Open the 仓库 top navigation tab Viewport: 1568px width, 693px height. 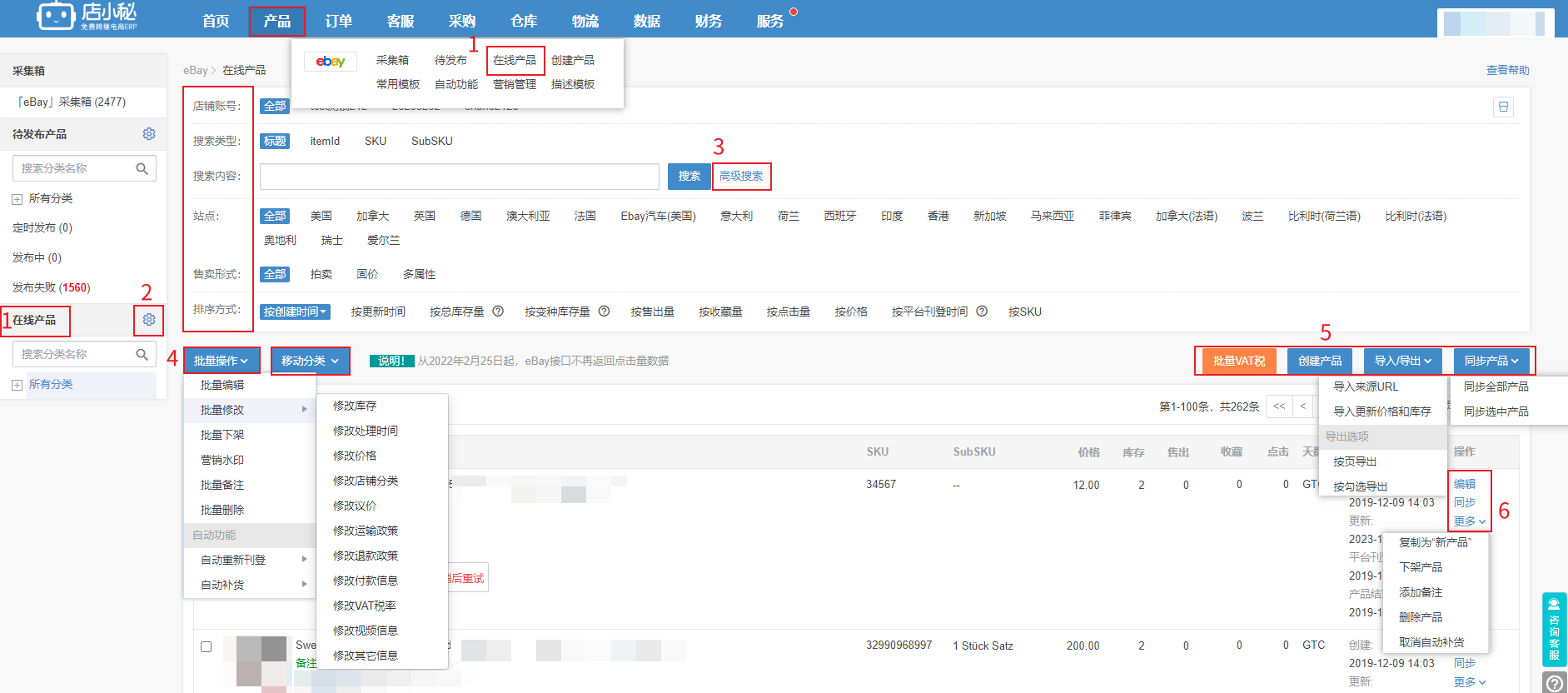(524, 21)
